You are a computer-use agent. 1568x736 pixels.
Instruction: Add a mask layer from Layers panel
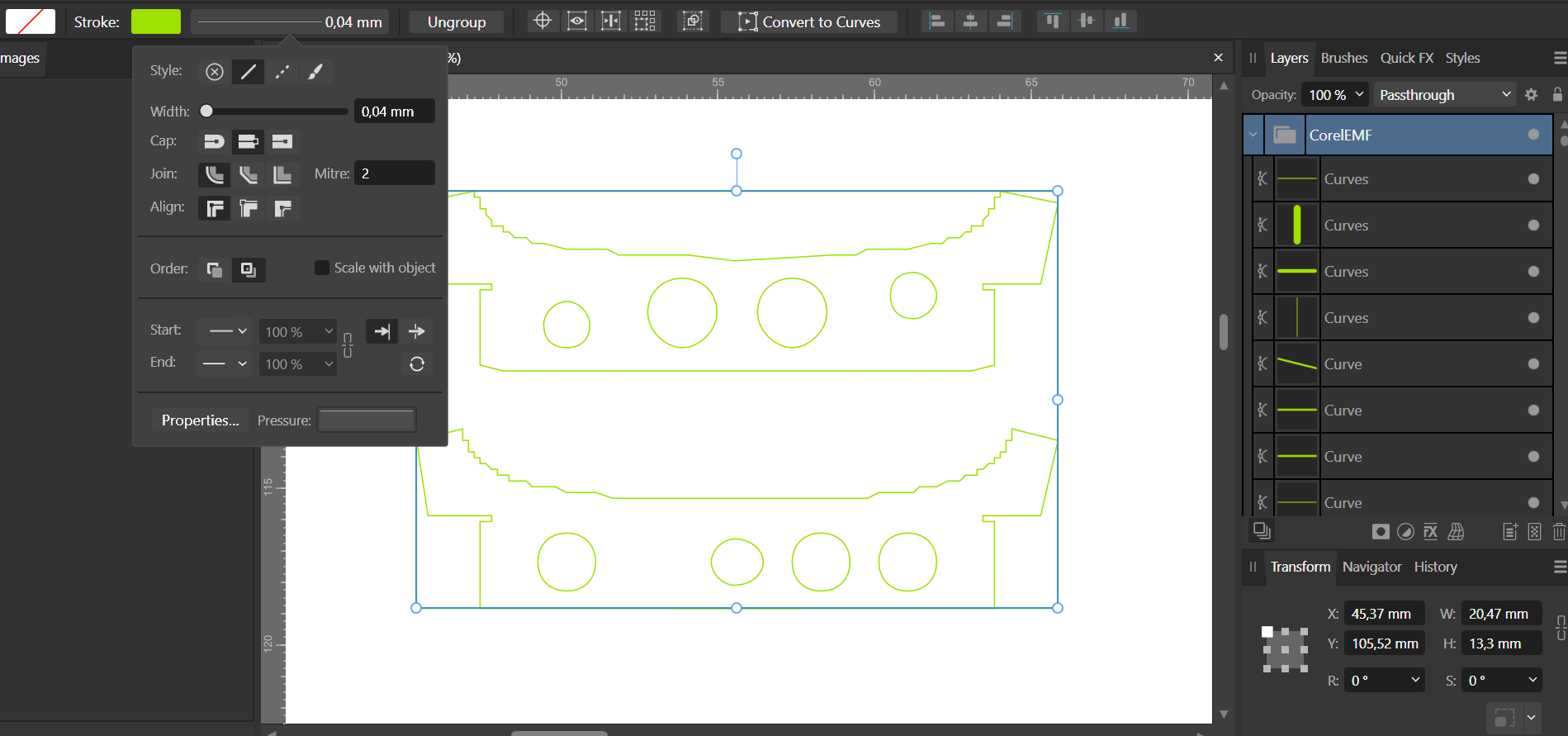pyautogui.click(x=1381, y=532)
